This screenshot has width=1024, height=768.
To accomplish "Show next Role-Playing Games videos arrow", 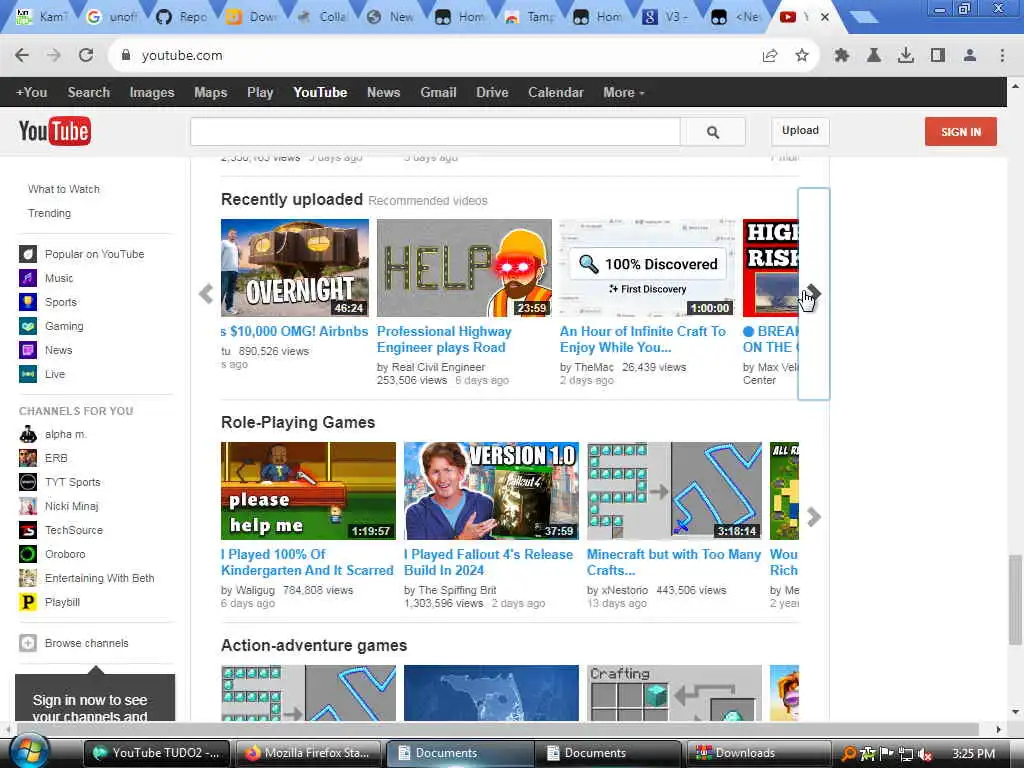I will click(814, 517).
